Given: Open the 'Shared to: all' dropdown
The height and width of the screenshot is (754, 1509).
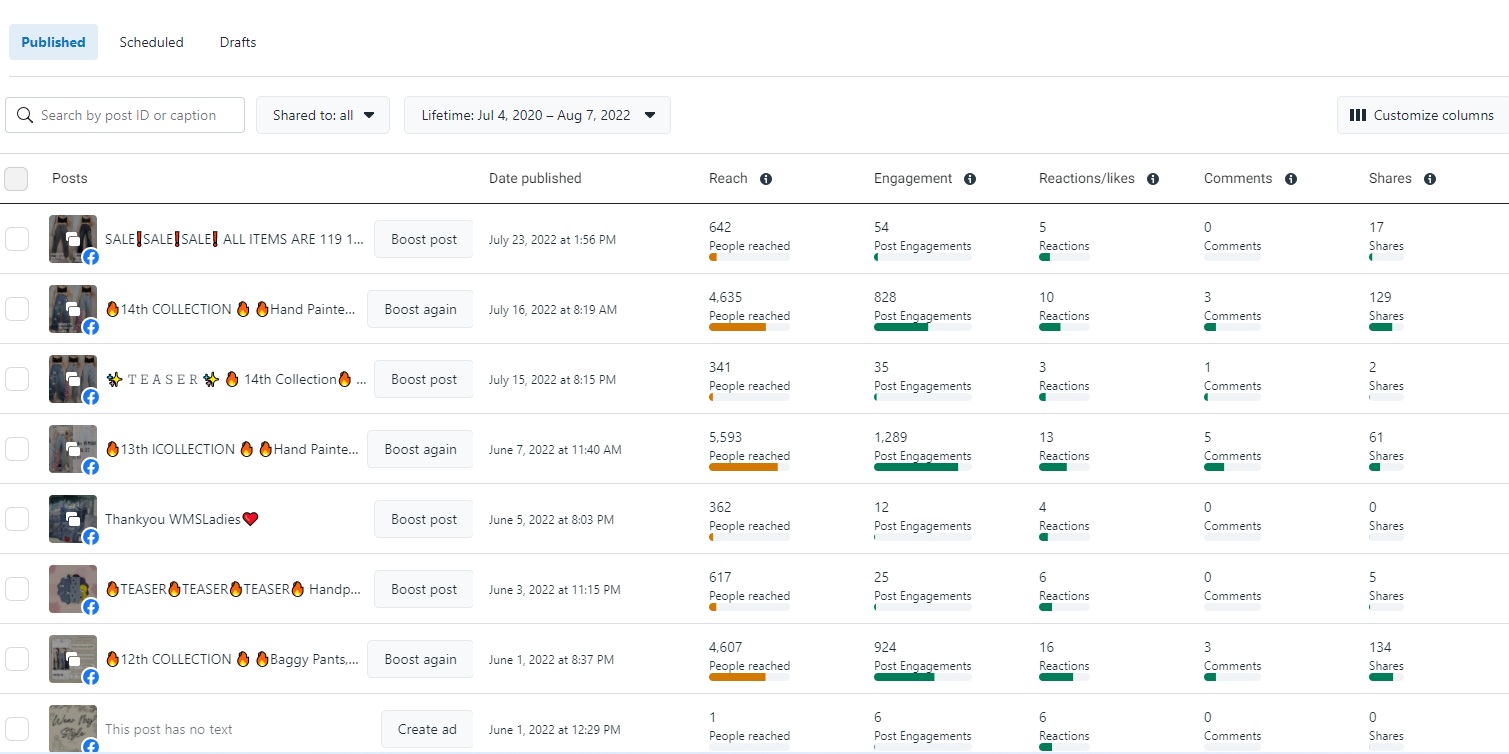Looking at the screenshot, I should (x=323, y=115).
